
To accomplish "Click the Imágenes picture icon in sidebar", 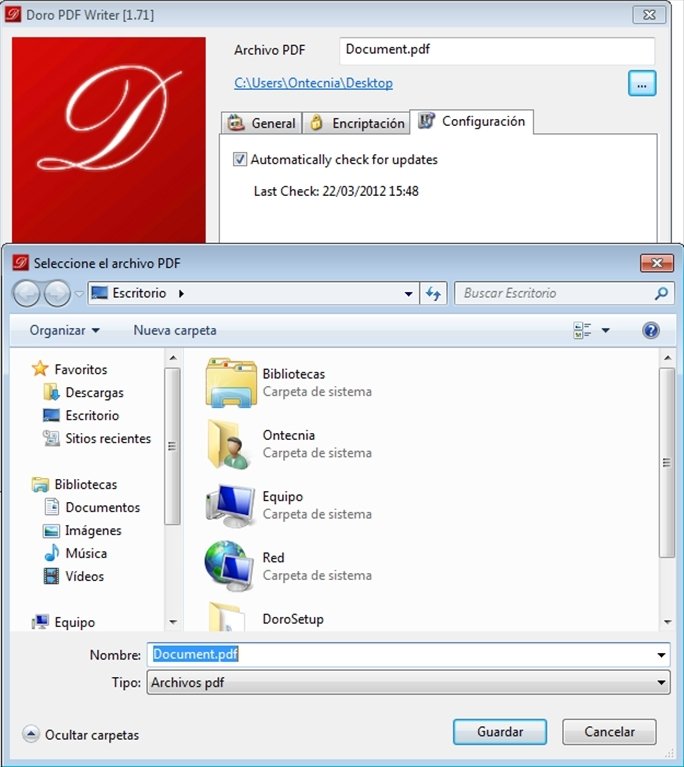I will pyautogui.click(x=51, y=530).
